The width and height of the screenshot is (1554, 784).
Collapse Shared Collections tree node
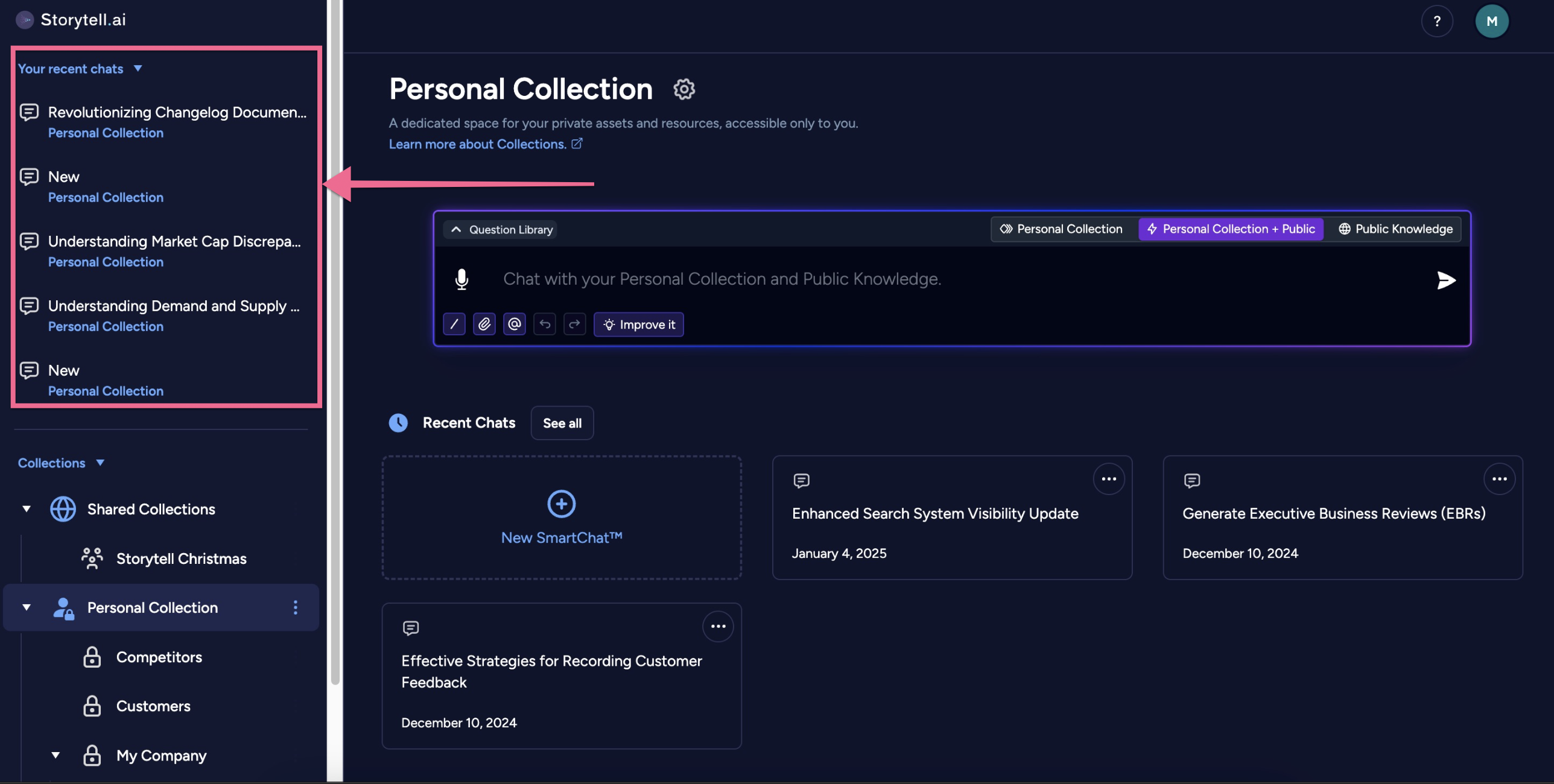tap(27, 509)
